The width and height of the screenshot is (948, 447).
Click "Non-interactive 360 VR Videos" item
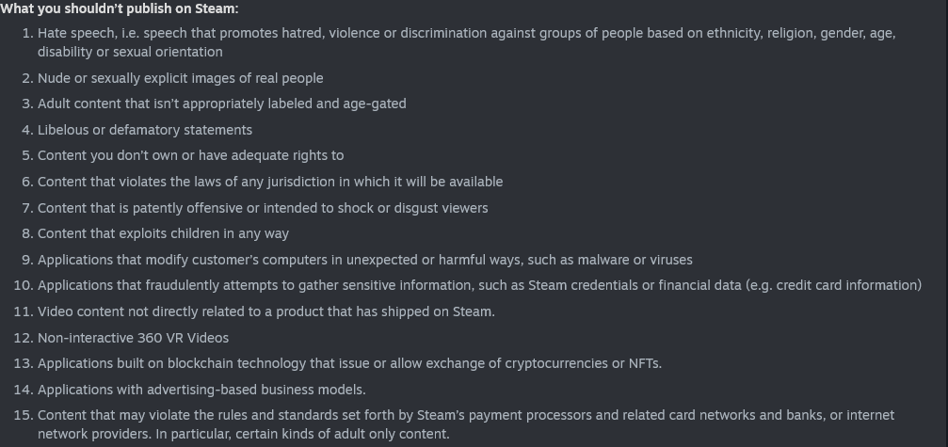point(133,338)
